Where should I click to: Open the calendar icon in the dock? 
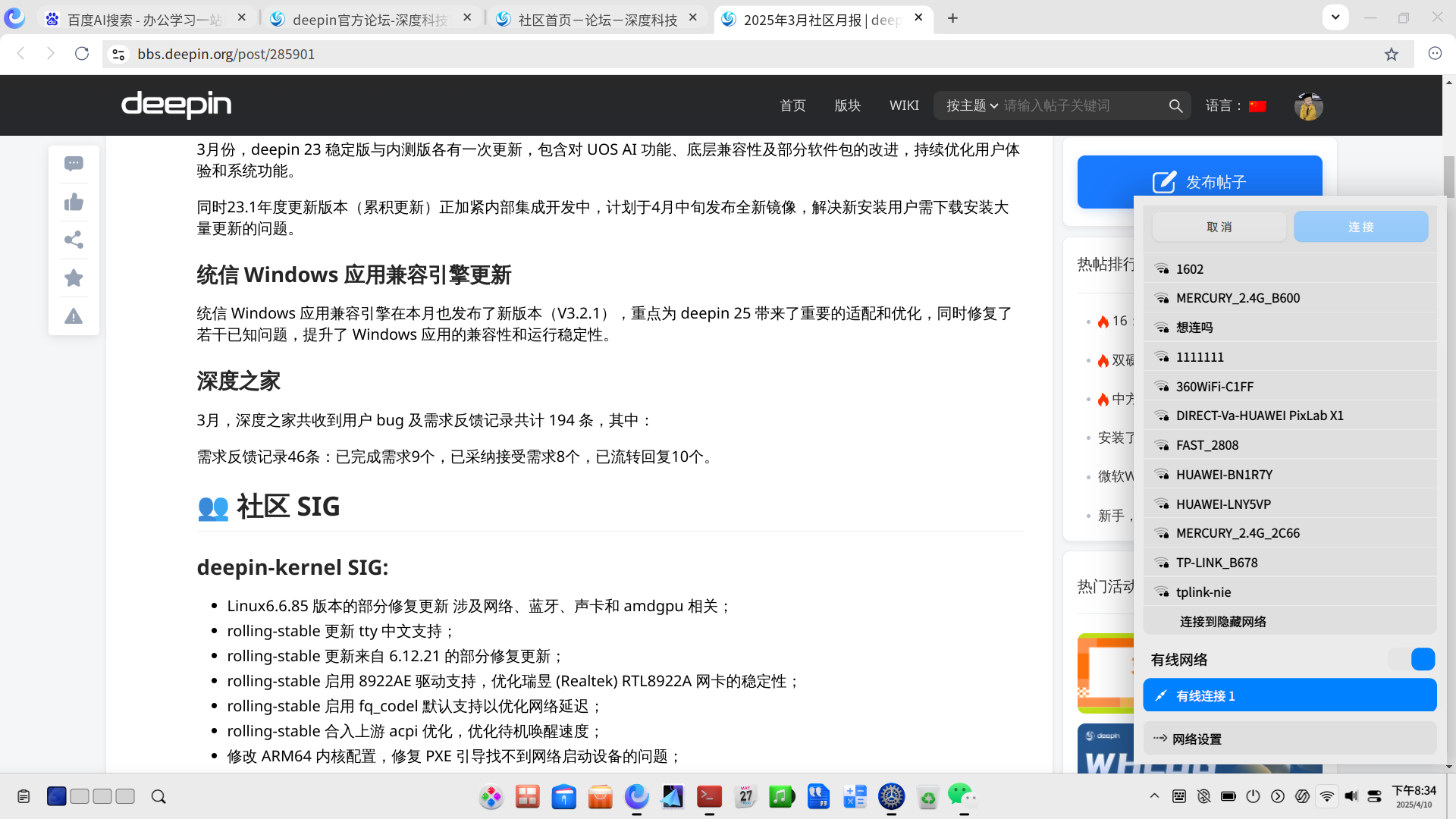[x=745, y=796]
